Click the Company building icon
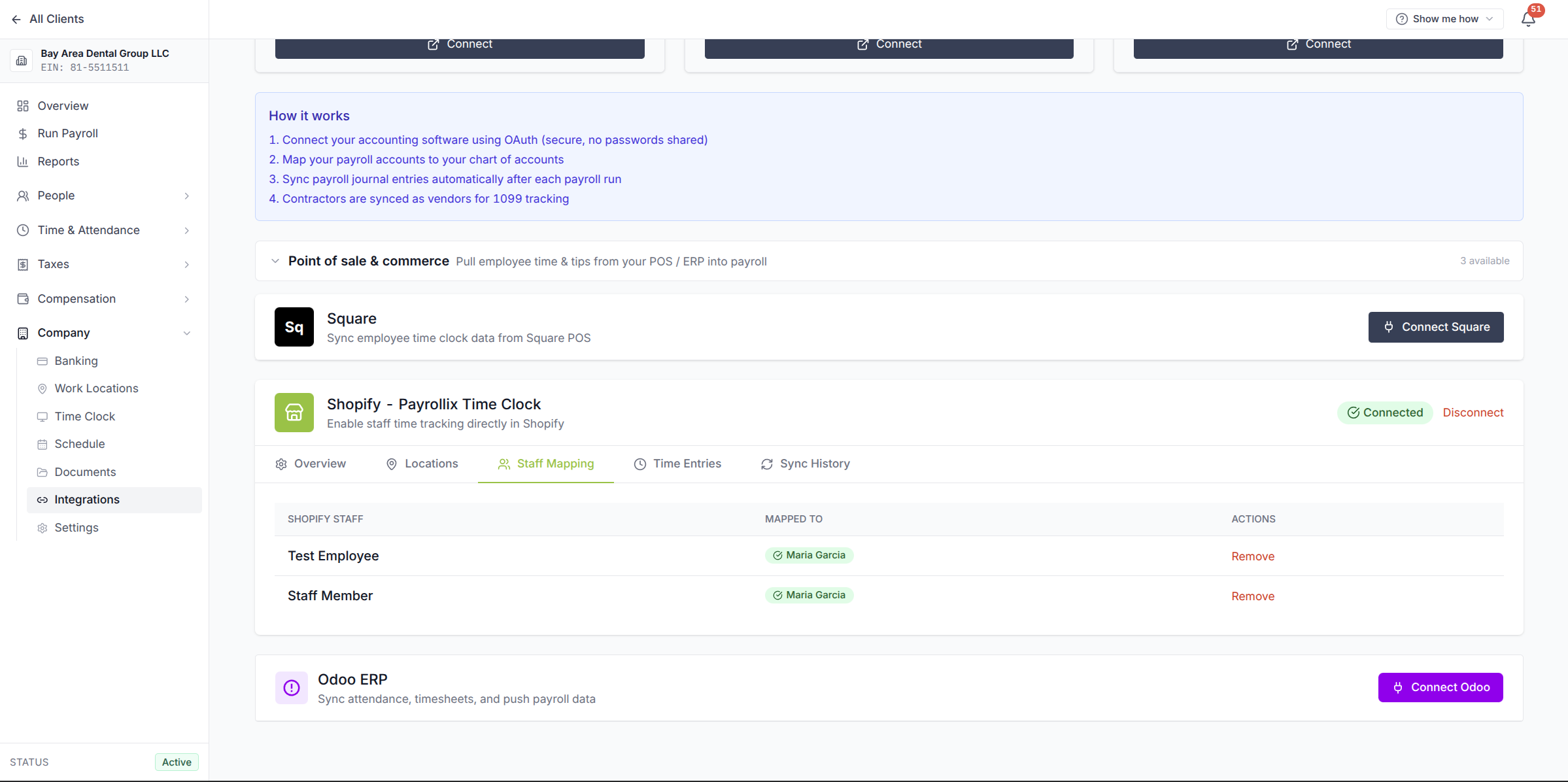 click(23, 333)
